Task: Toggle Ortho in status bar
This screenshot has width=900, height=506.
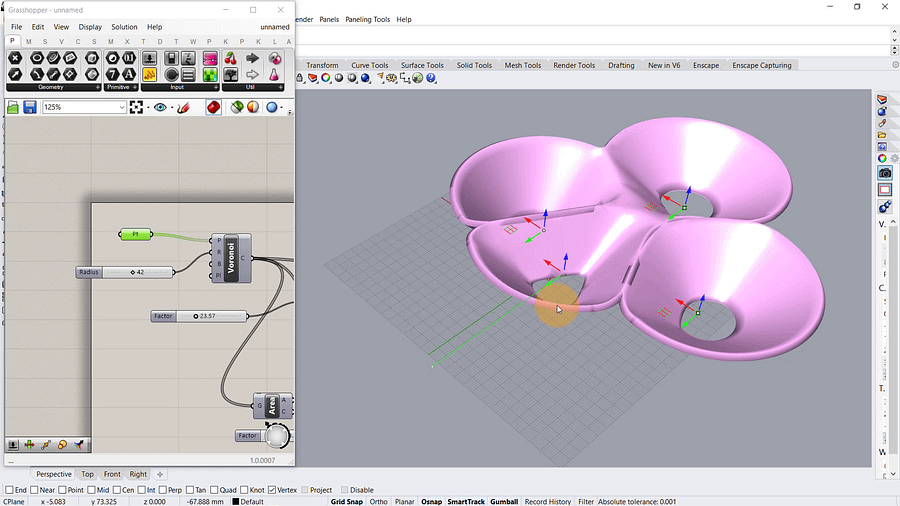Action: [x=378, y=501]
